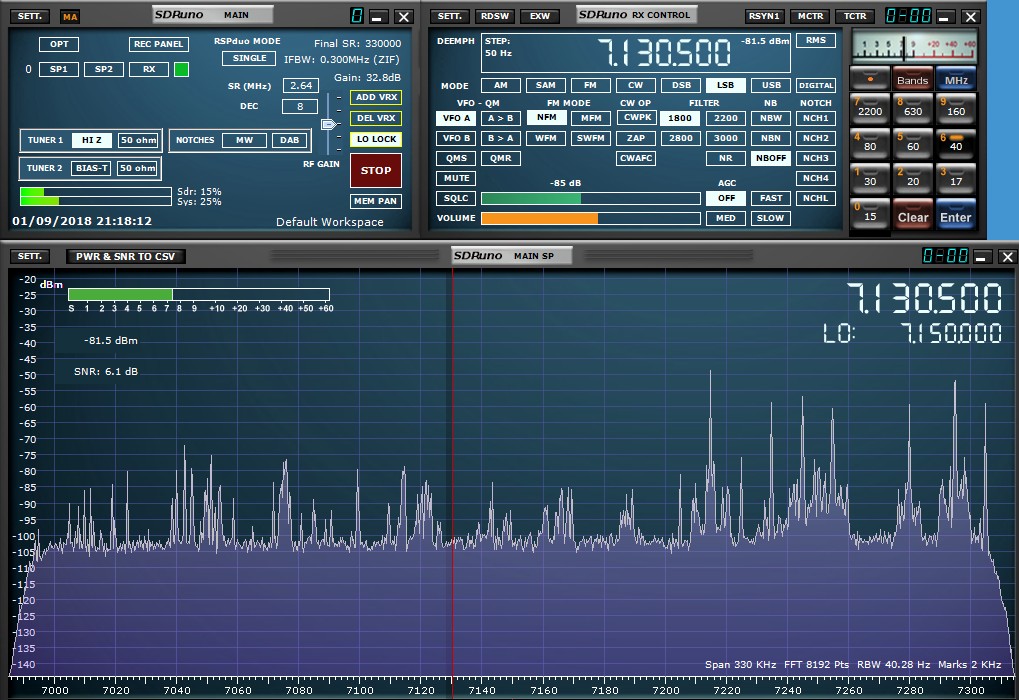Screen dimensions: 1019x700
Task: Click the green status indicator beside RX
Action: click(x=181, y=69)
